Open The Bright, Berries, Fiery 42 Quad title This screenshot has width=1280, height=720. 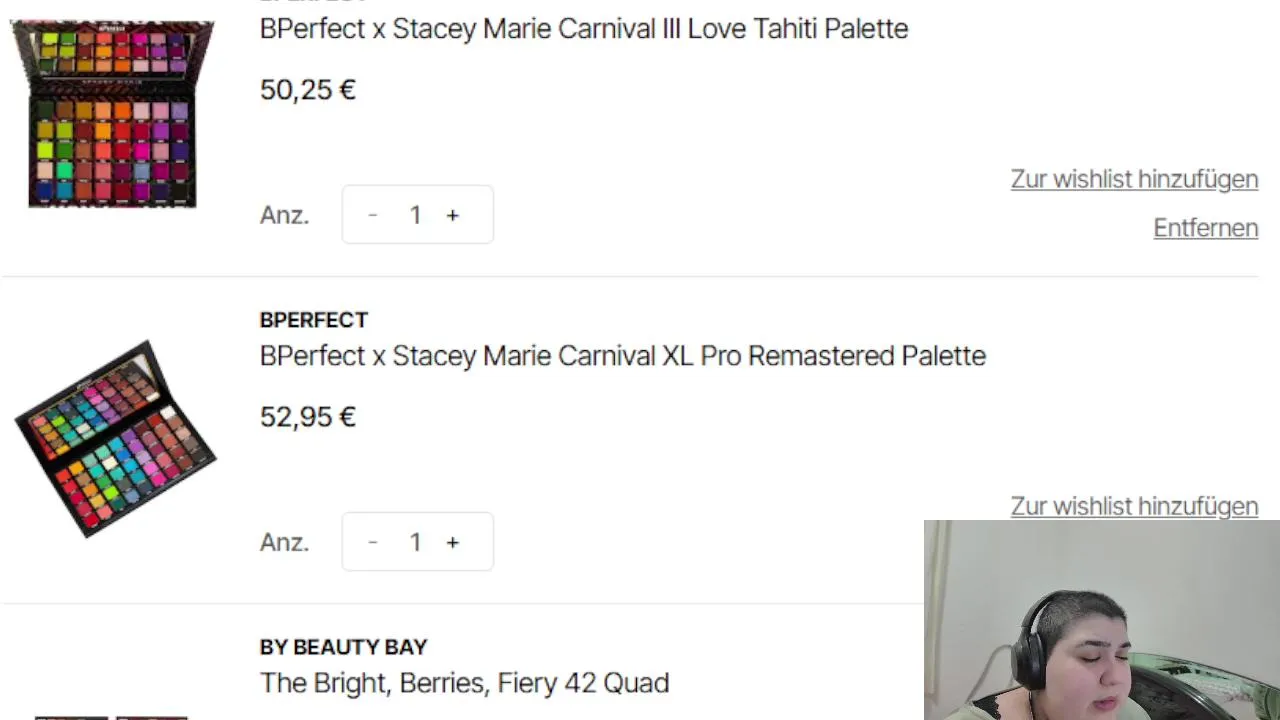464,683
